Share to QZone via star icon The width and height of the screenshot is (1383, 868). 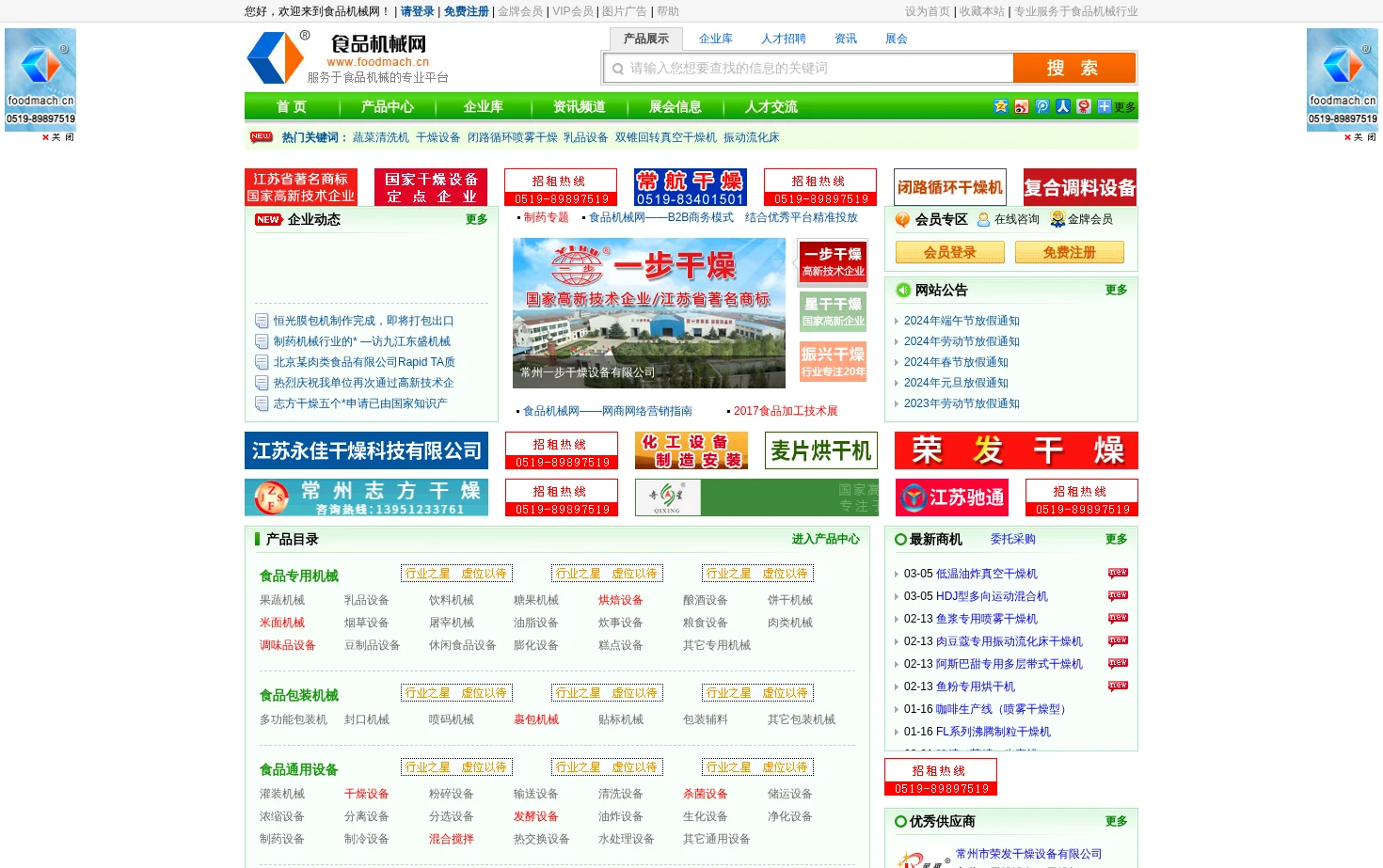pyautogui.click(x=1001, y=106)
